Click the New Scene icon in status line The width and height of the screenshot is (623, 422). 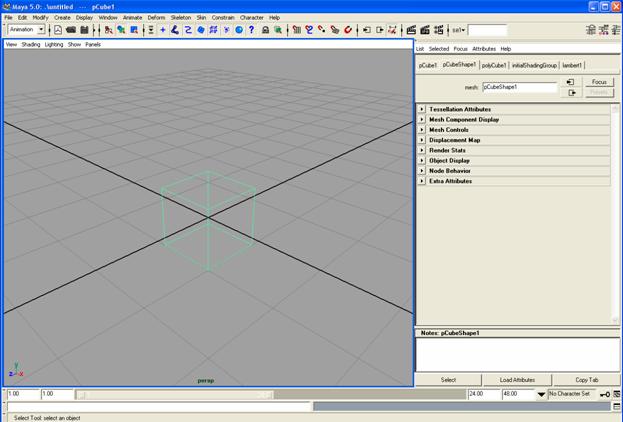(57, 30)
